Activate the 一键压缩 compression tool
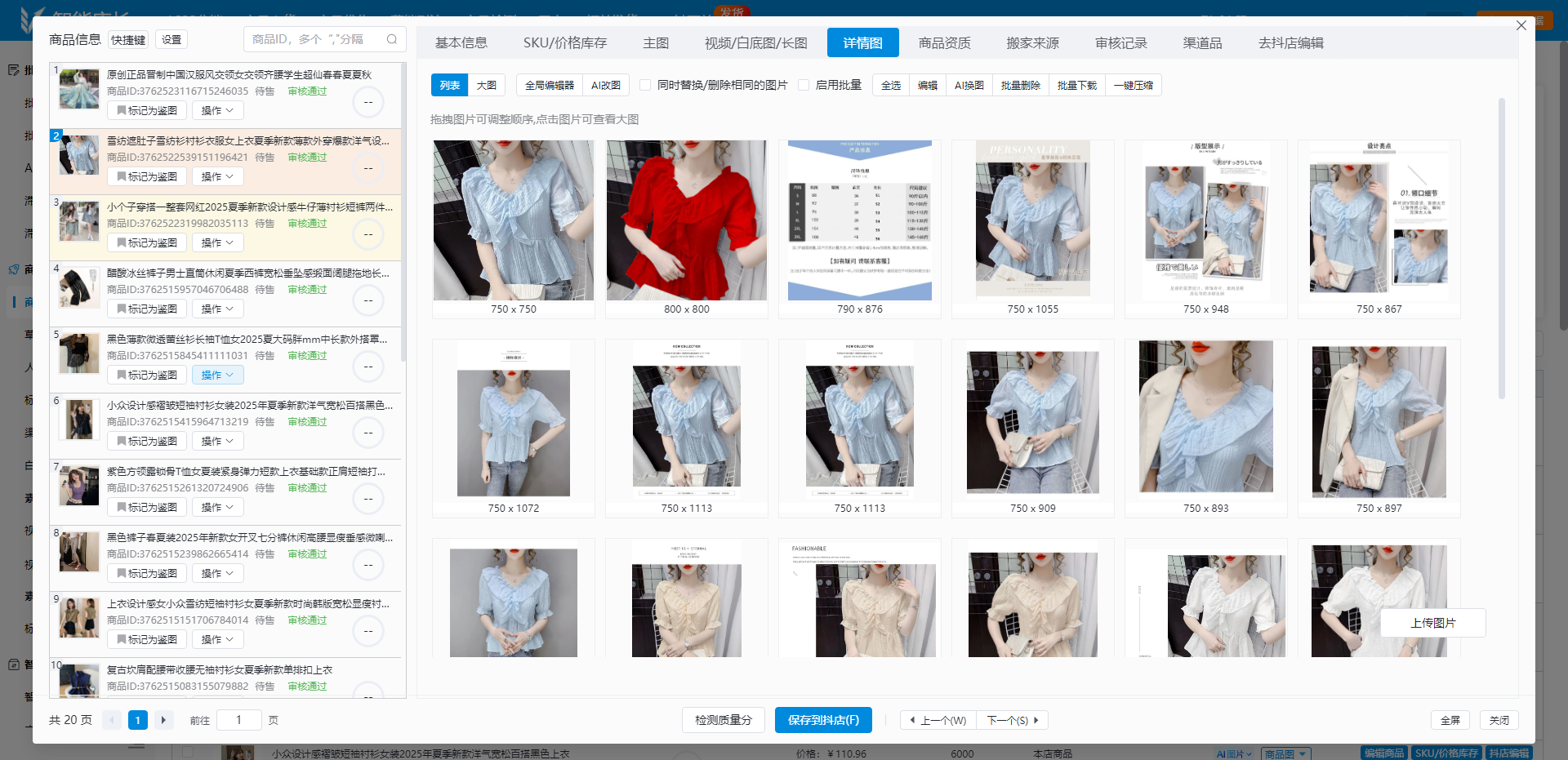Screen dimensions: 1568x760 (x=1134, y=84)
